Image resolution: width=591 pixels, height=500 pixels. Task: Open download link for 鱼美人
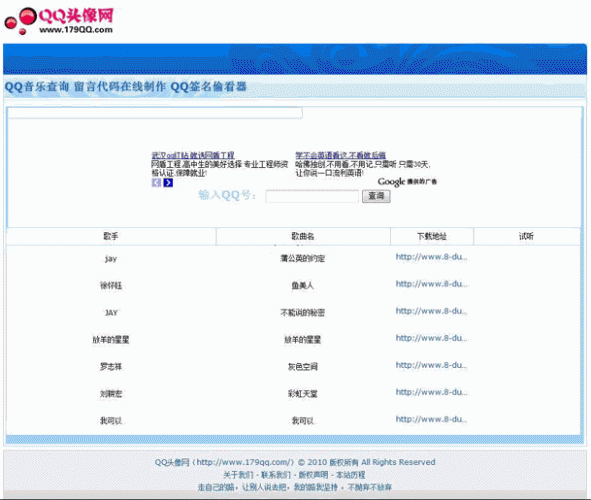pyautogui.click(x=432, y=284)
